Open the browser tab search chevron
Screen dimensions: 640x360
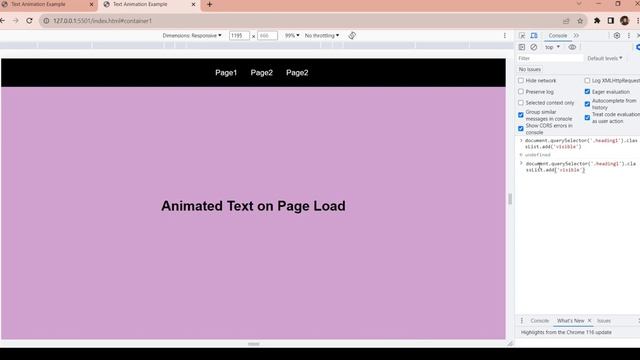pyautogui.click(x=579, y=4)
